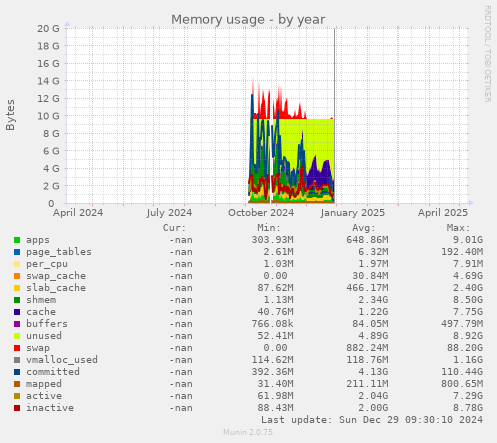Click the "committed" legend label
Image resolution: width=497 pixels, height=443 pixels.
53,372
